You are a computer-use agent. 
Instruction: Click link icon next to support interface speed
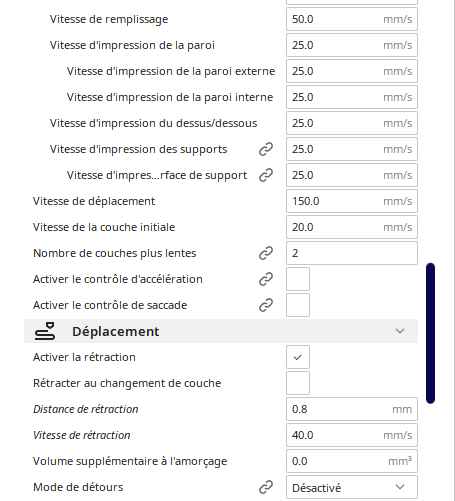coord(266,175)
